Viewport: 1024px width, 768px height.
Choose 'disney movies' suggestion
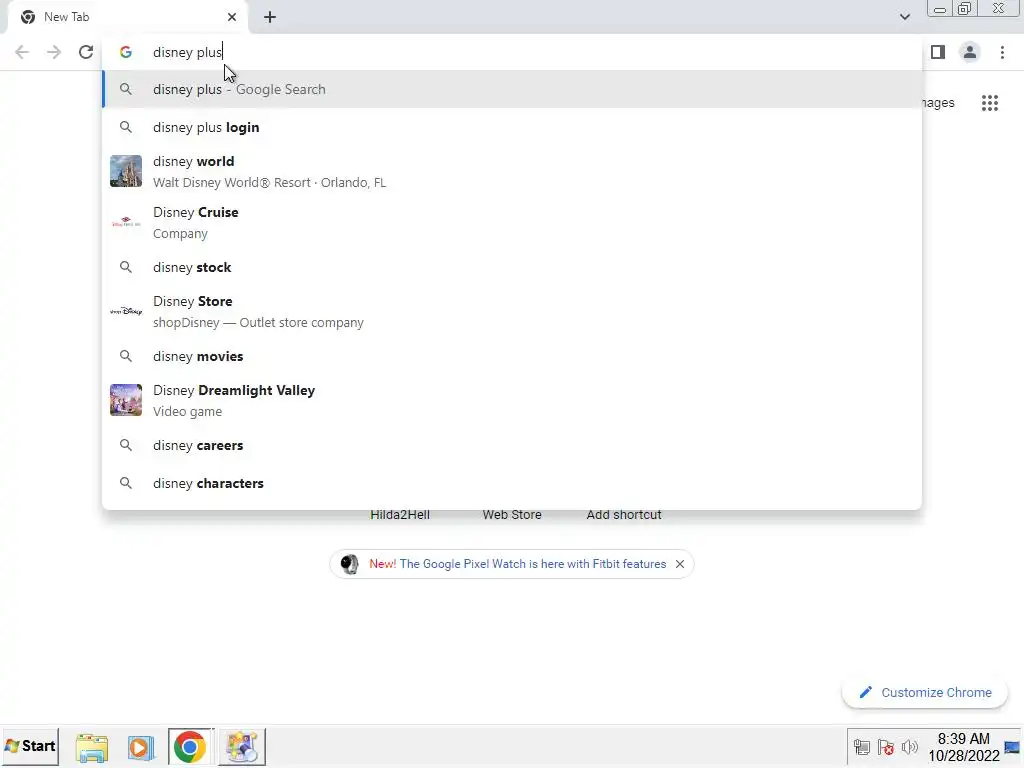click(512, 356)
